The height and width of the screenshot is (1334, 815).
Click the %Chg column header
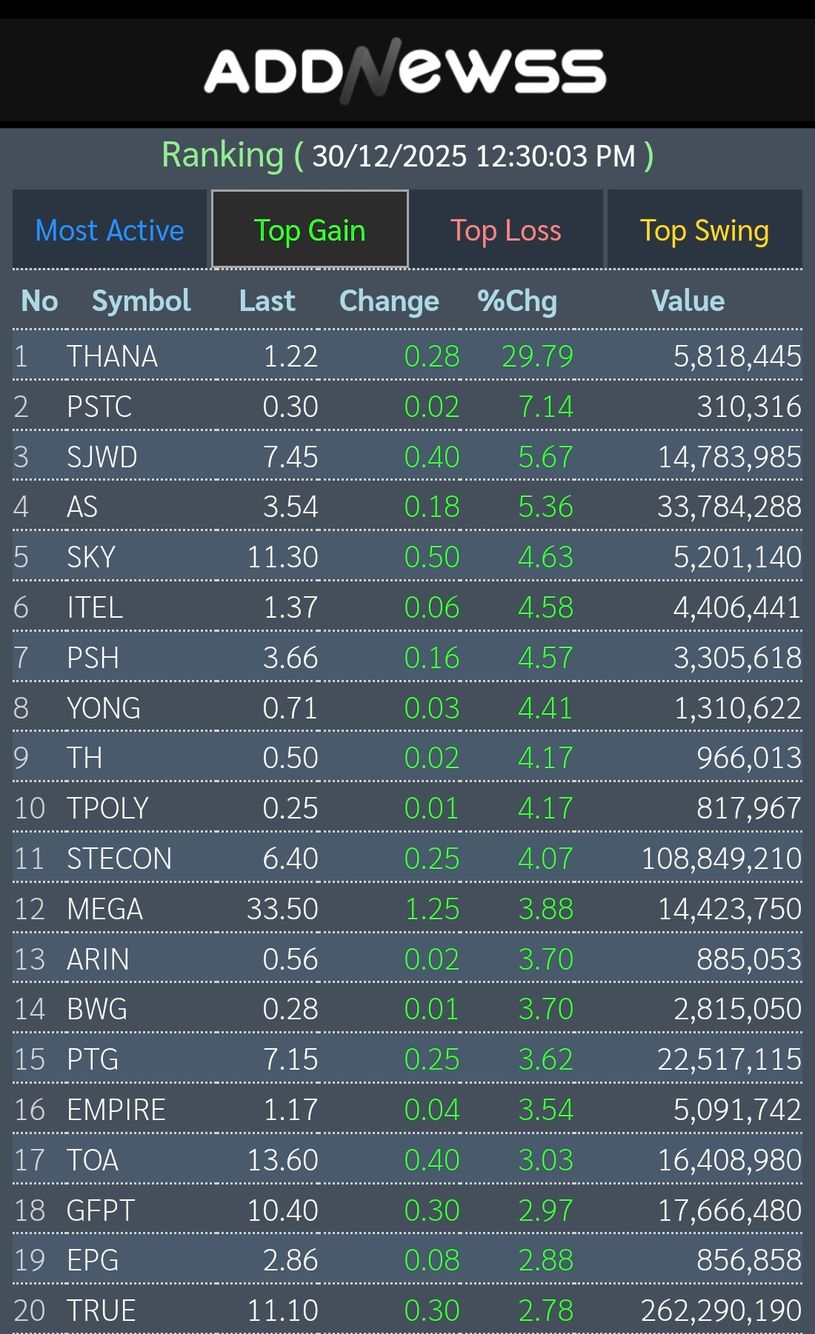pos(517,301)
